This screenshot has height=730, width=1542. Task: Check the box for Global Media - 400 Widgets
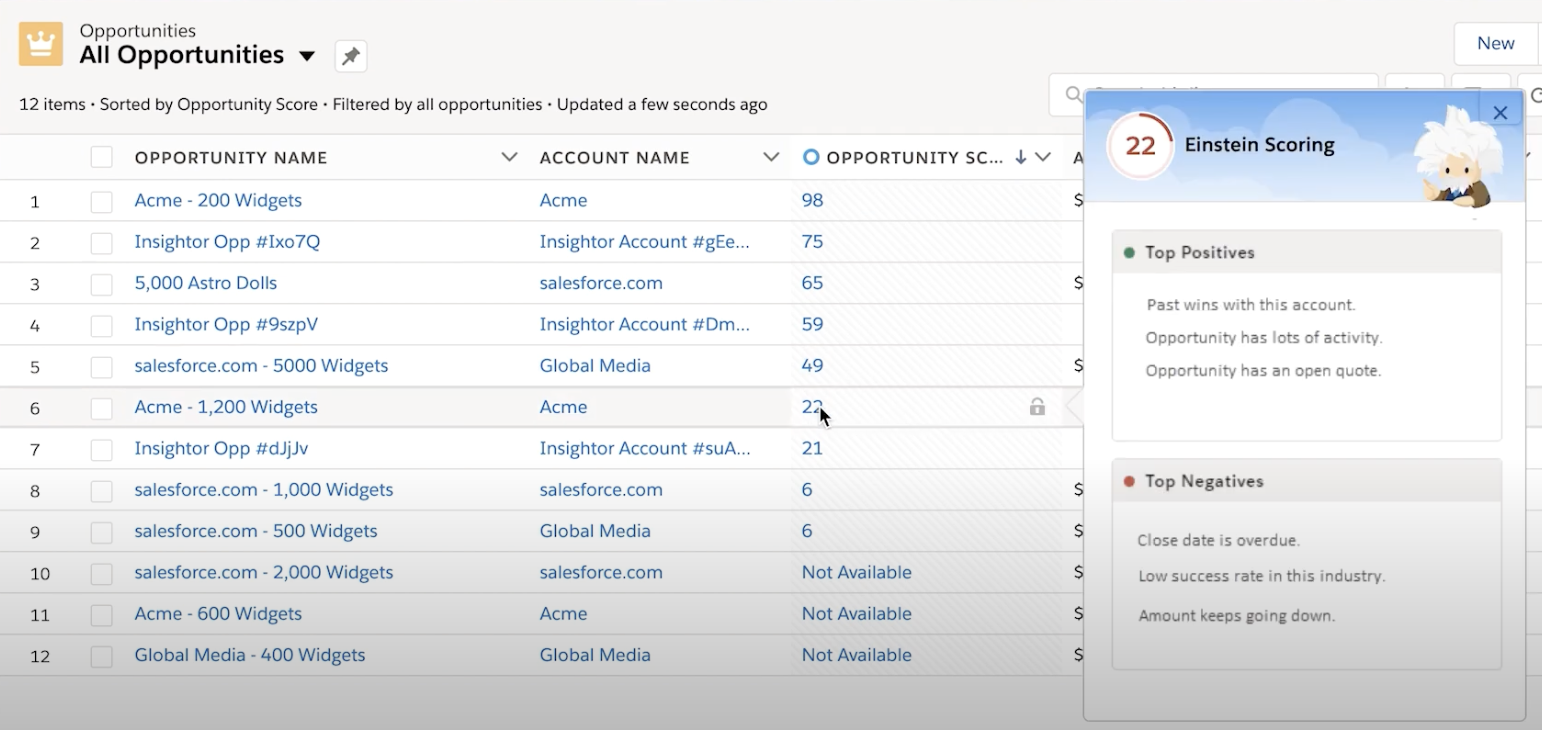tap(102, 656)
